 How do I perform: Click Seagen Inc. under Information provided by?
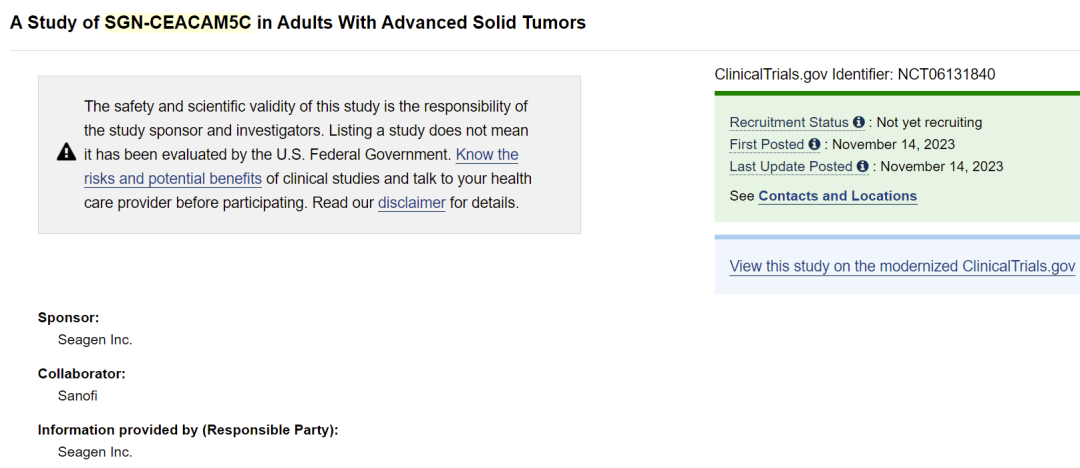95,452
